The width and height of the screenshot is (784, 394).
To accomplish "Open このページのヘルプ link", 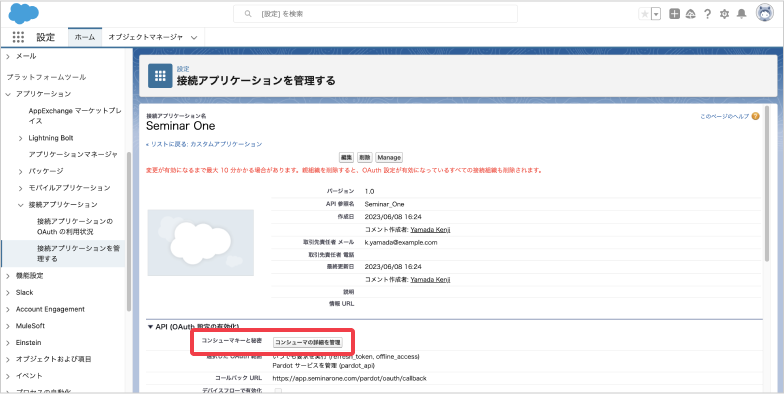I will [724, 116].
